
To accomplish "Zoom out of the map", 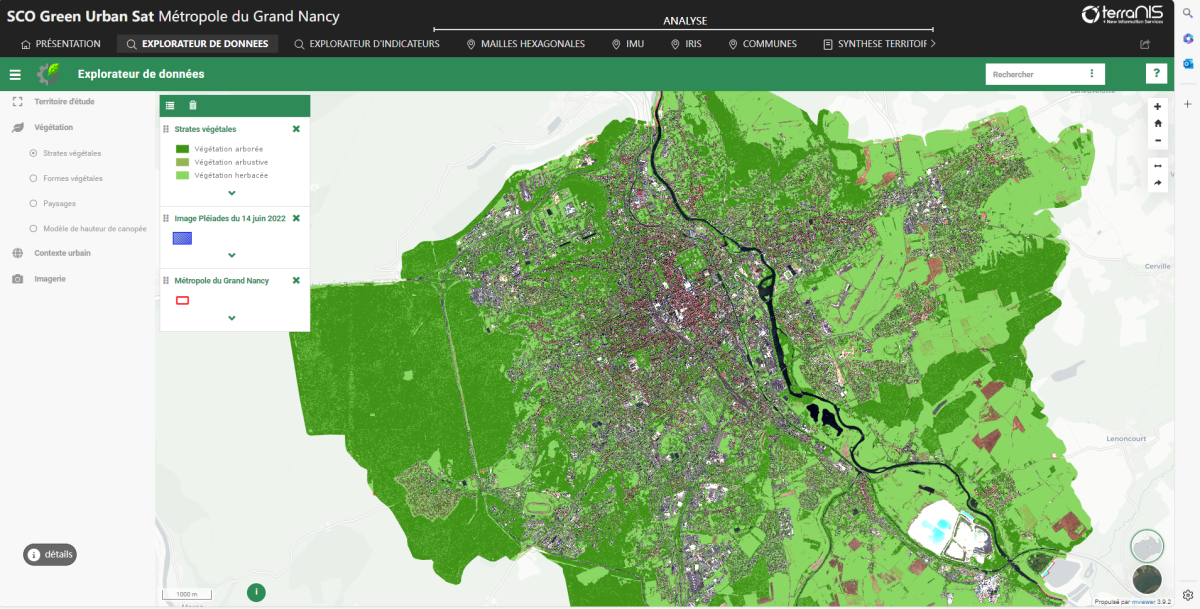I will point(1157,140).
